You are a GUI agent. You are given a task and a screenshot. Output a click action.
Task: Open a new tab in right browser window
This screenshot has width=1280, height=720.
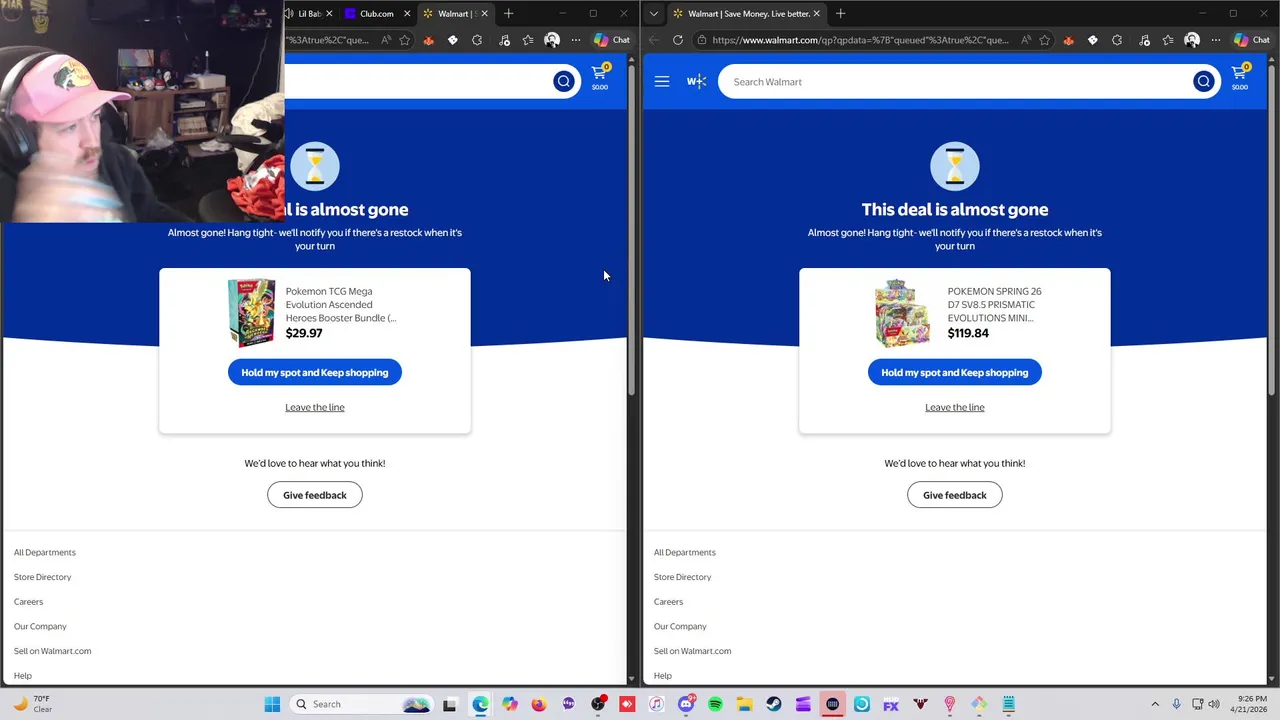(x=841, y=14)
